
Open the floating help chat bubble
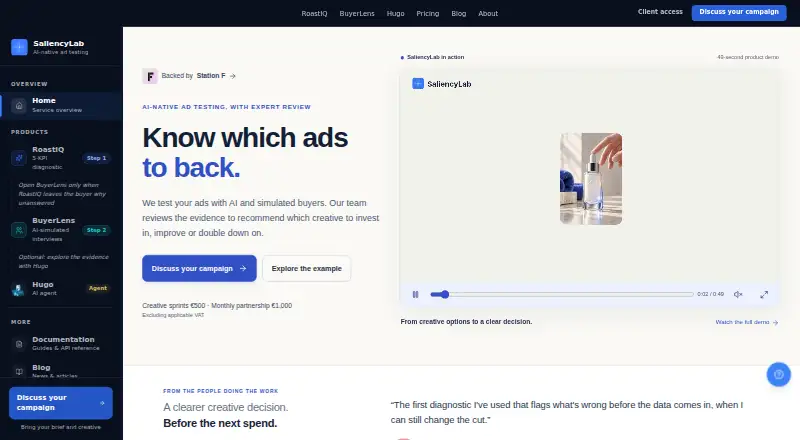click(779, 375)
